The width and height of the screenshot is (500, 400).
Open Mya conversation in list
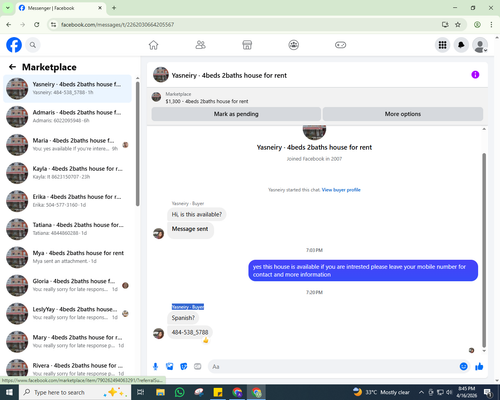click(x=67, y=257)
